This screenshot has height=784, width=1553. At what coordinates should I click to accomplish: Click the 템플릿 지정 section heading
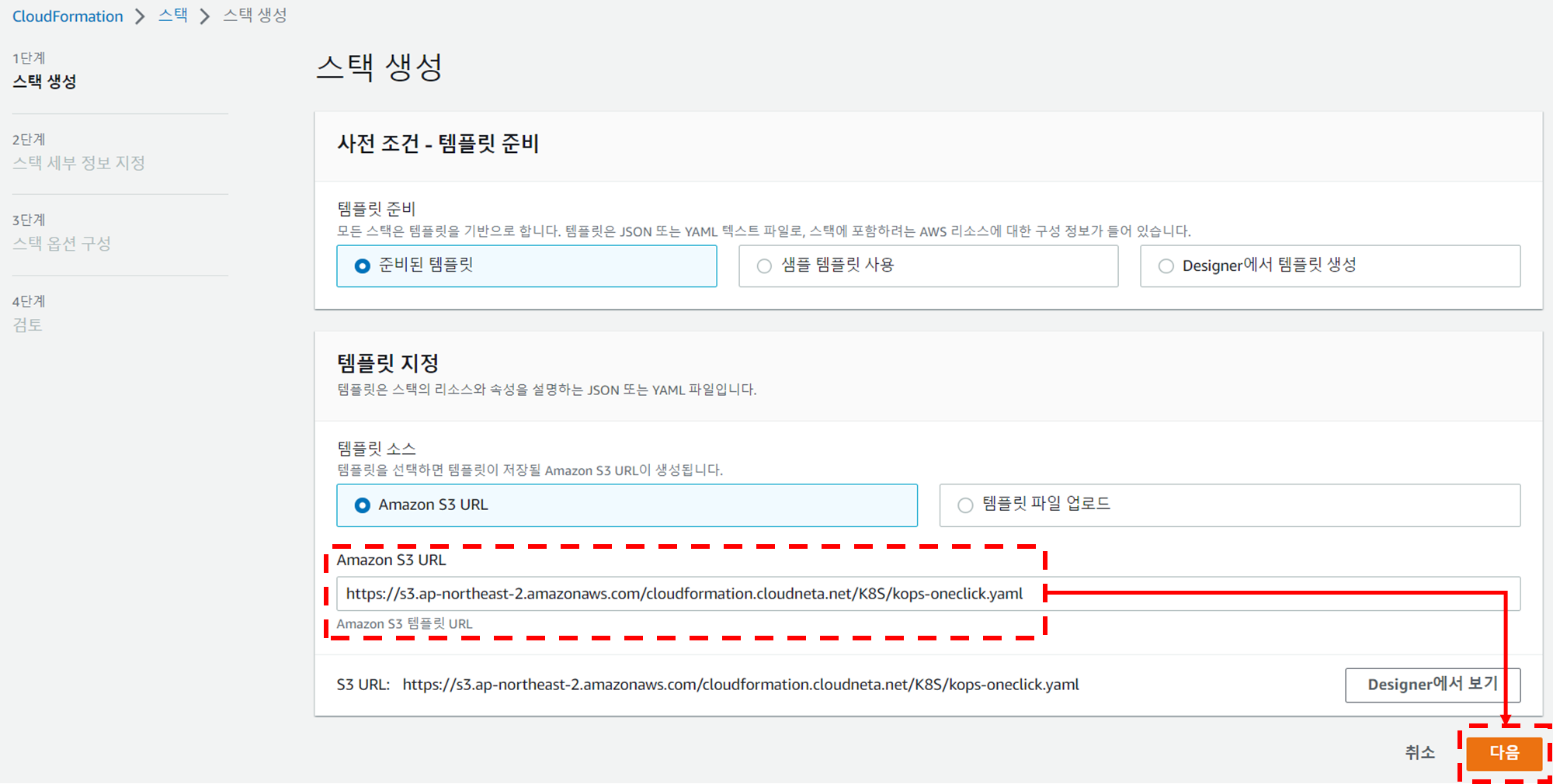coord(387,363)
